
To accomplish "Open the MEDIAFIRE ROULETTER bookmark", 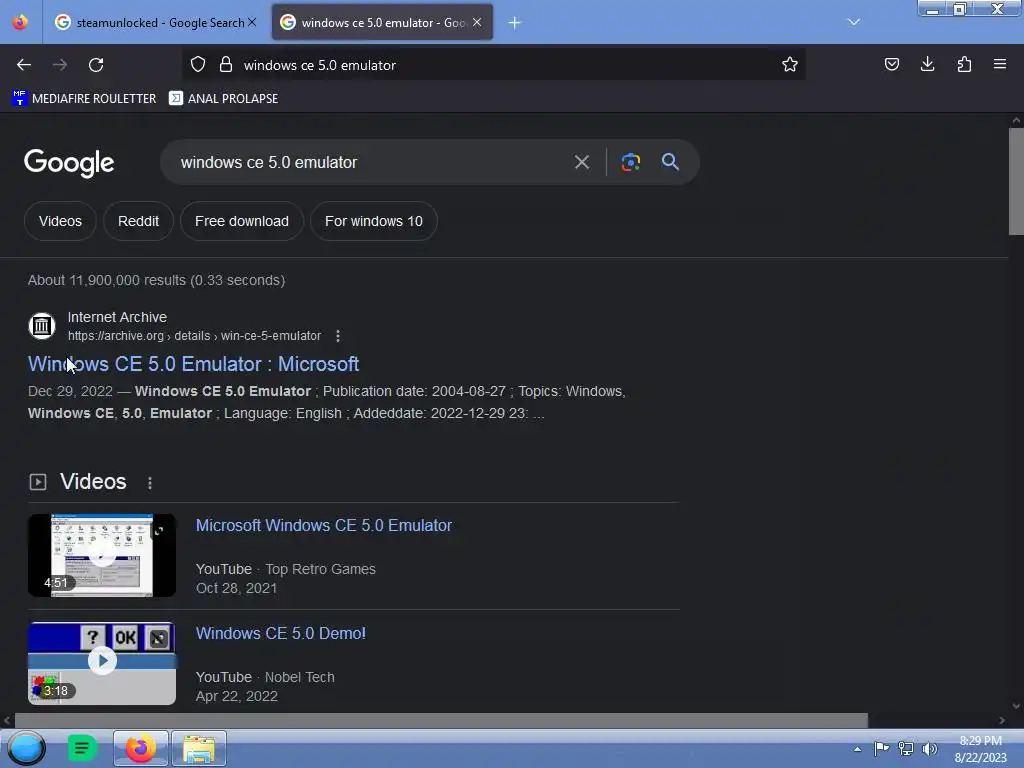I will 84,99.
